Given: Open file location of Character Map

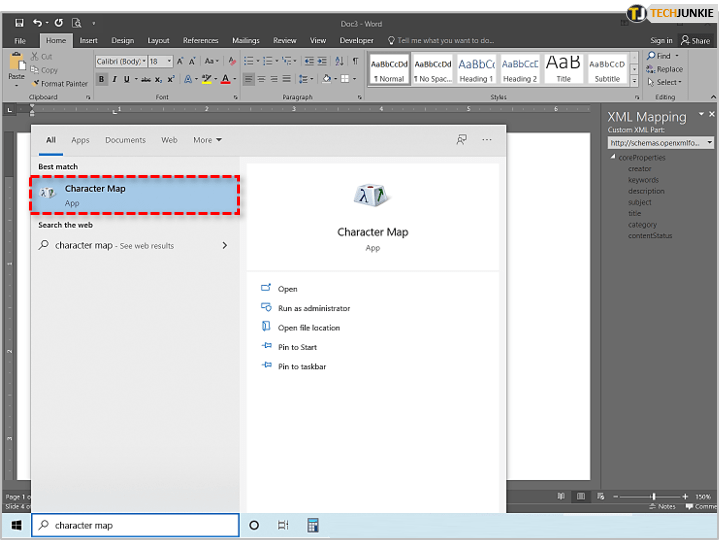Looking at the screenshot, I should click(308, 328).
